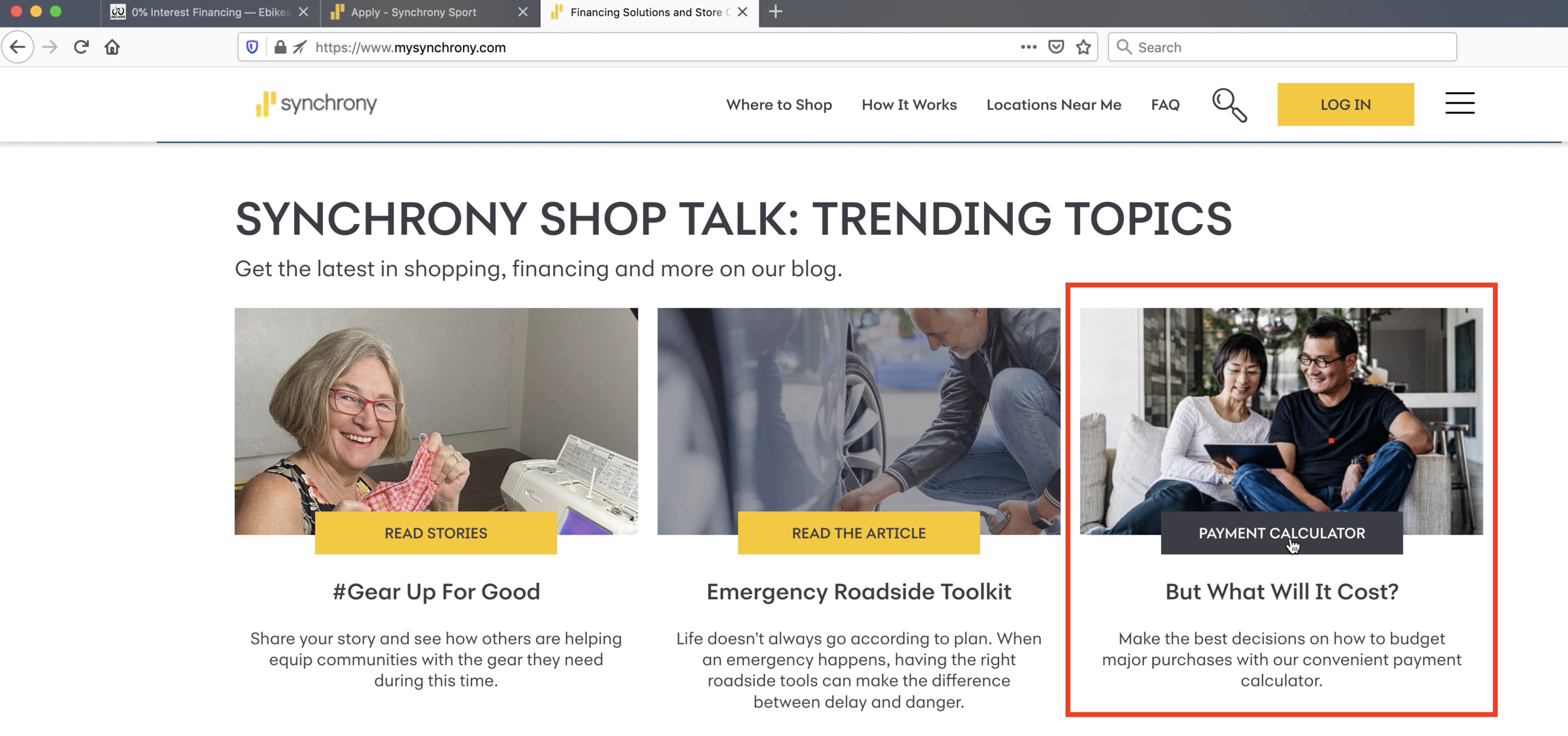Click the browser back arrow button

point(18,47)
